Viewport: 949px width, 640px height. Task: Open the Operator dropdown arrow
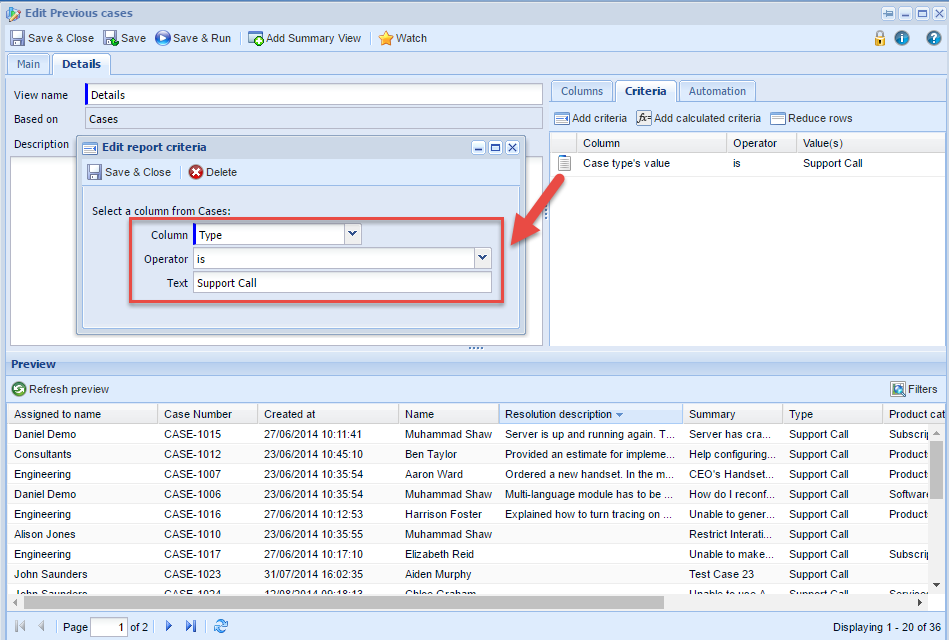(x=482, y=259)
